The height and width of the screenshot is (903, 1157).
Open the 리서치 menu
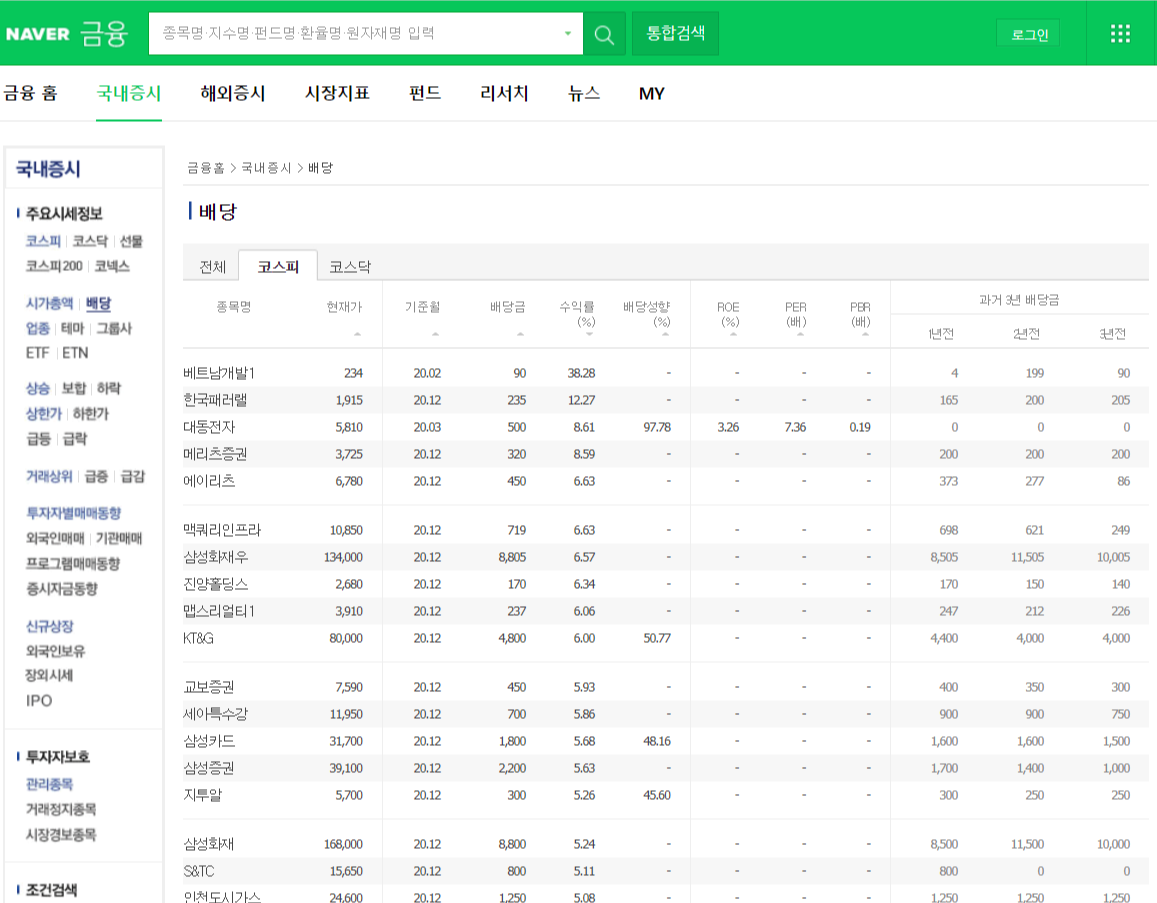click(x=504, y=93)
